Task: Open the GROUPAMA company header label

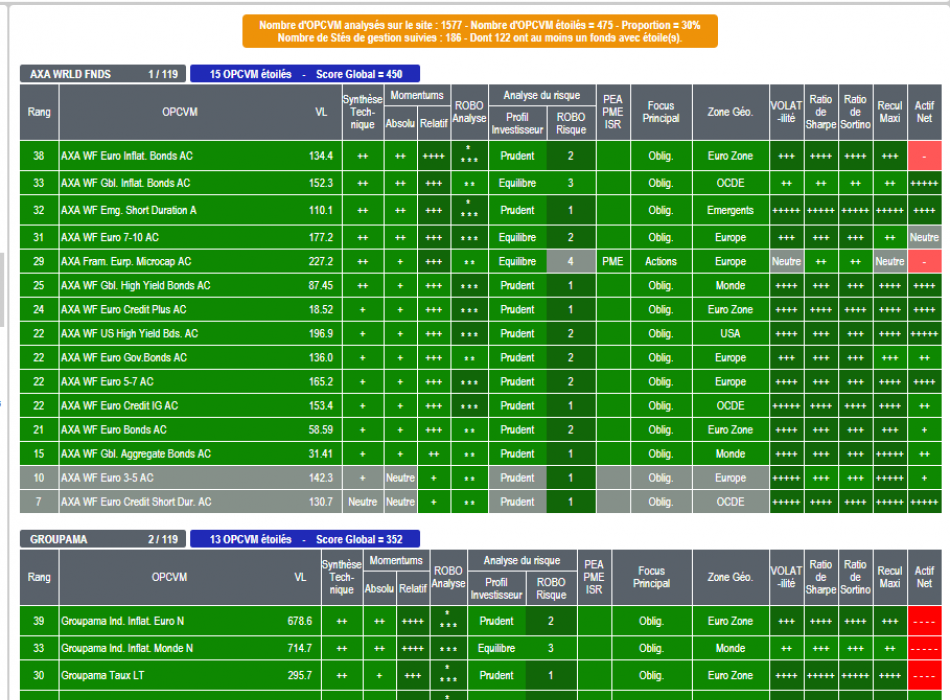Action: pyautogui.click(x=103, y=539)
